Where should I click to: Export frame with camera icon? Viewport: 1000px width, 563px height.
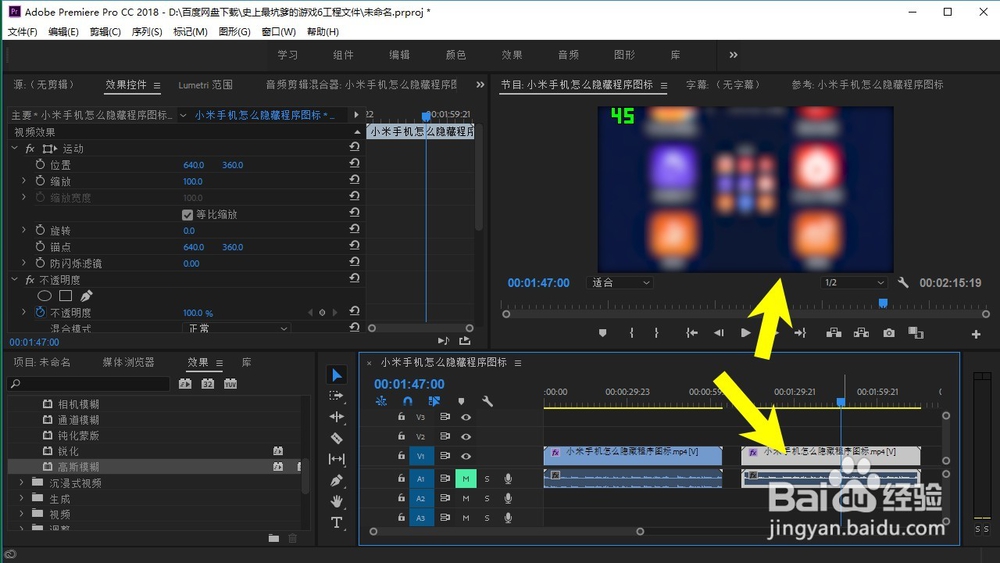pos(889,333)
